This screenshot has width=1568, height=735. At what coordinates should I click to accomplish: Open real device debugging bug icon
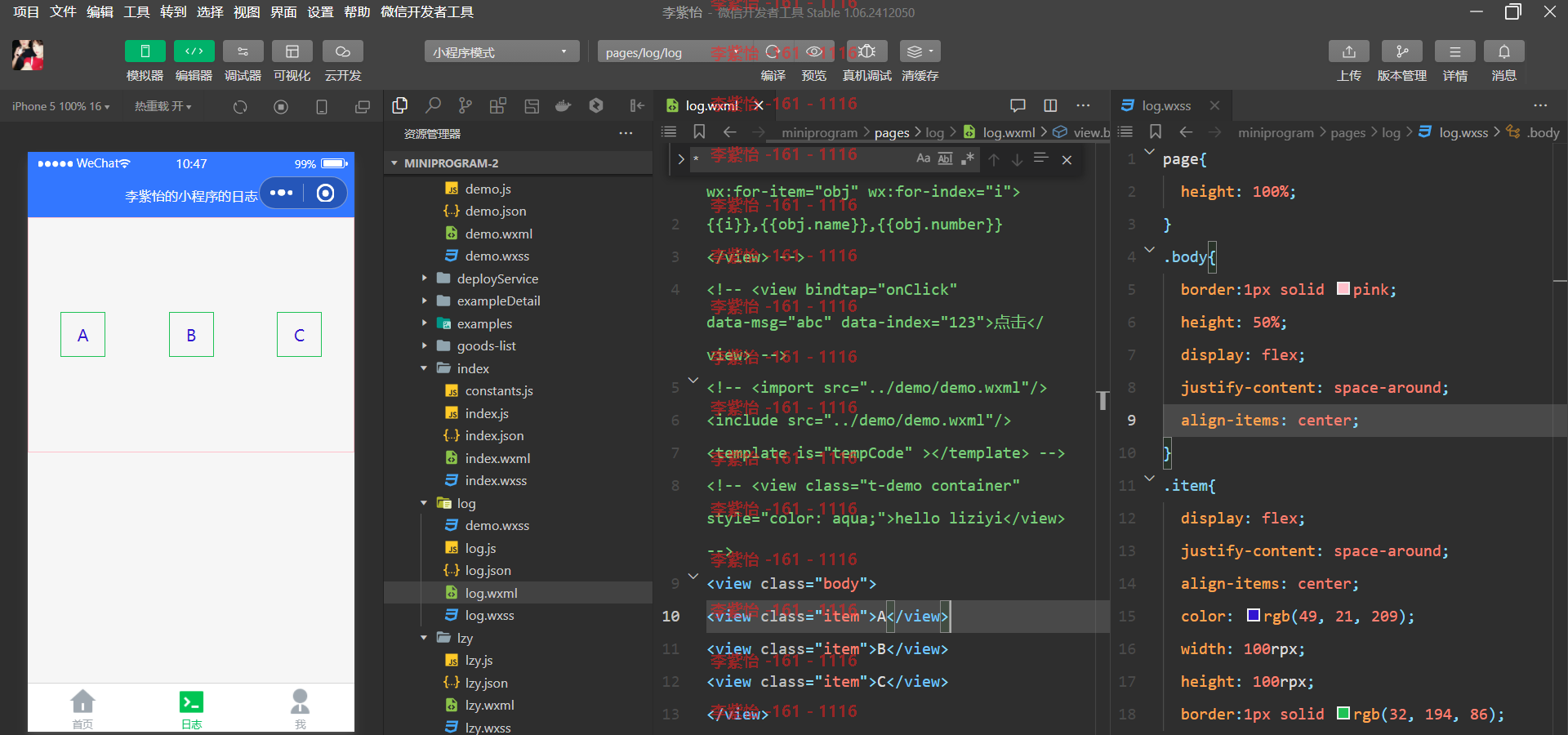867,51
